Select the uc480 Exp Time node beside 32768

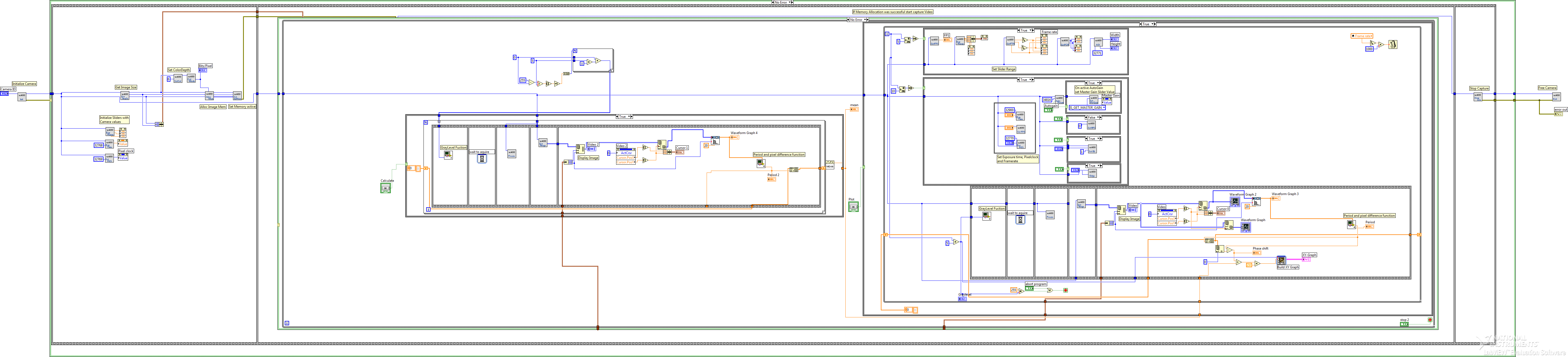pos(109,144)
